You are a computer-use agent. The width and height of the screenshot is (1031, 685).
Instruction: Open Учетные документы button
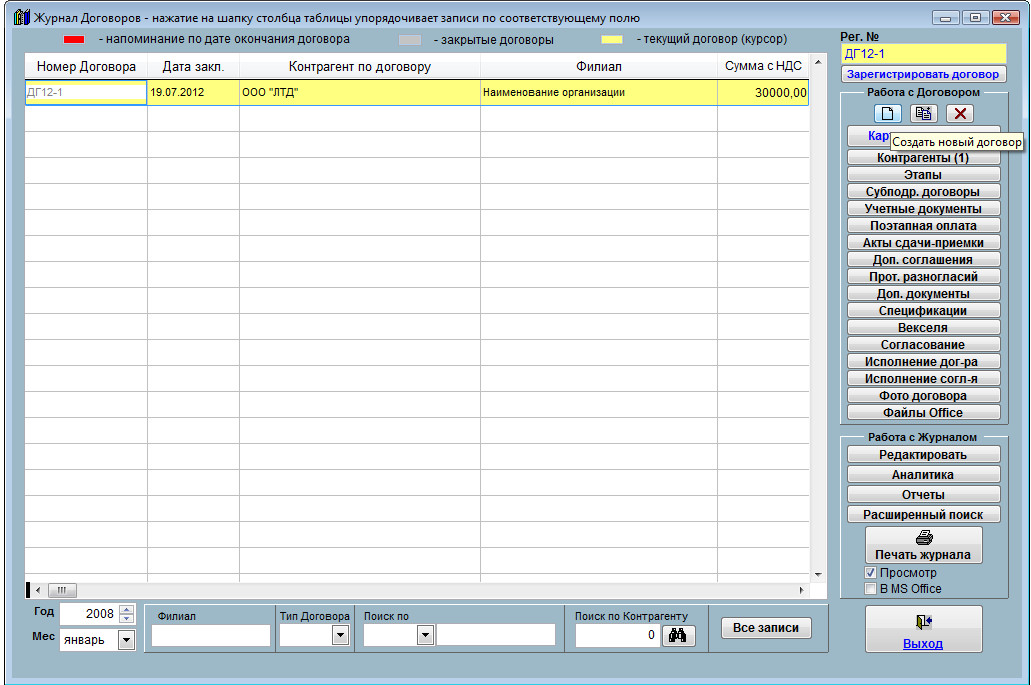pos(923,209)
